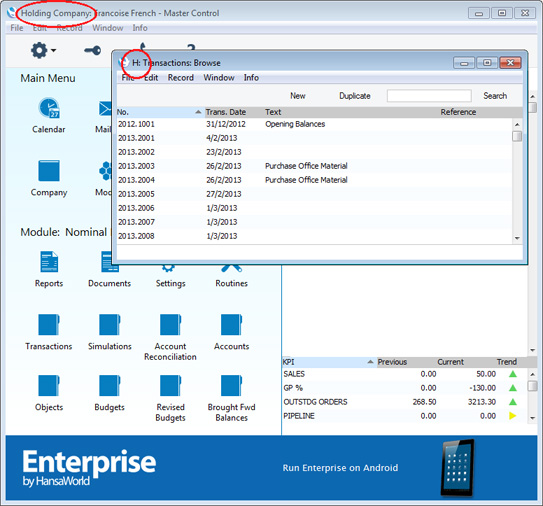Image resolution: width=543 pixels, height=506 pixels.
Task: Select transaction 2013.2008 row
Action: (314, 236)
